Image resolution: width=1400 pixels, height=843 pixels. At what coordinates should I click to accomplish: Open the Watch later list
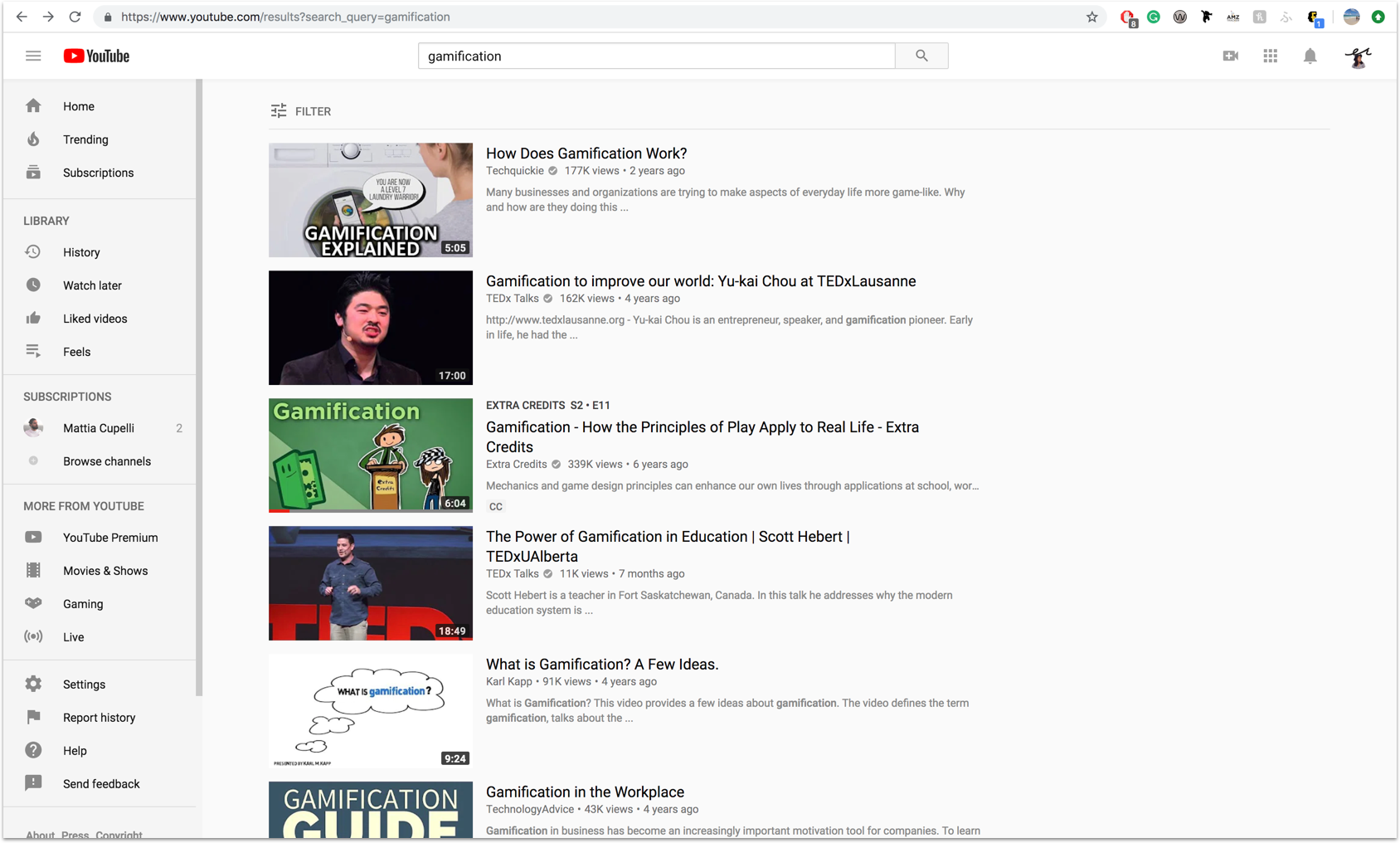[x=100, y=285]
